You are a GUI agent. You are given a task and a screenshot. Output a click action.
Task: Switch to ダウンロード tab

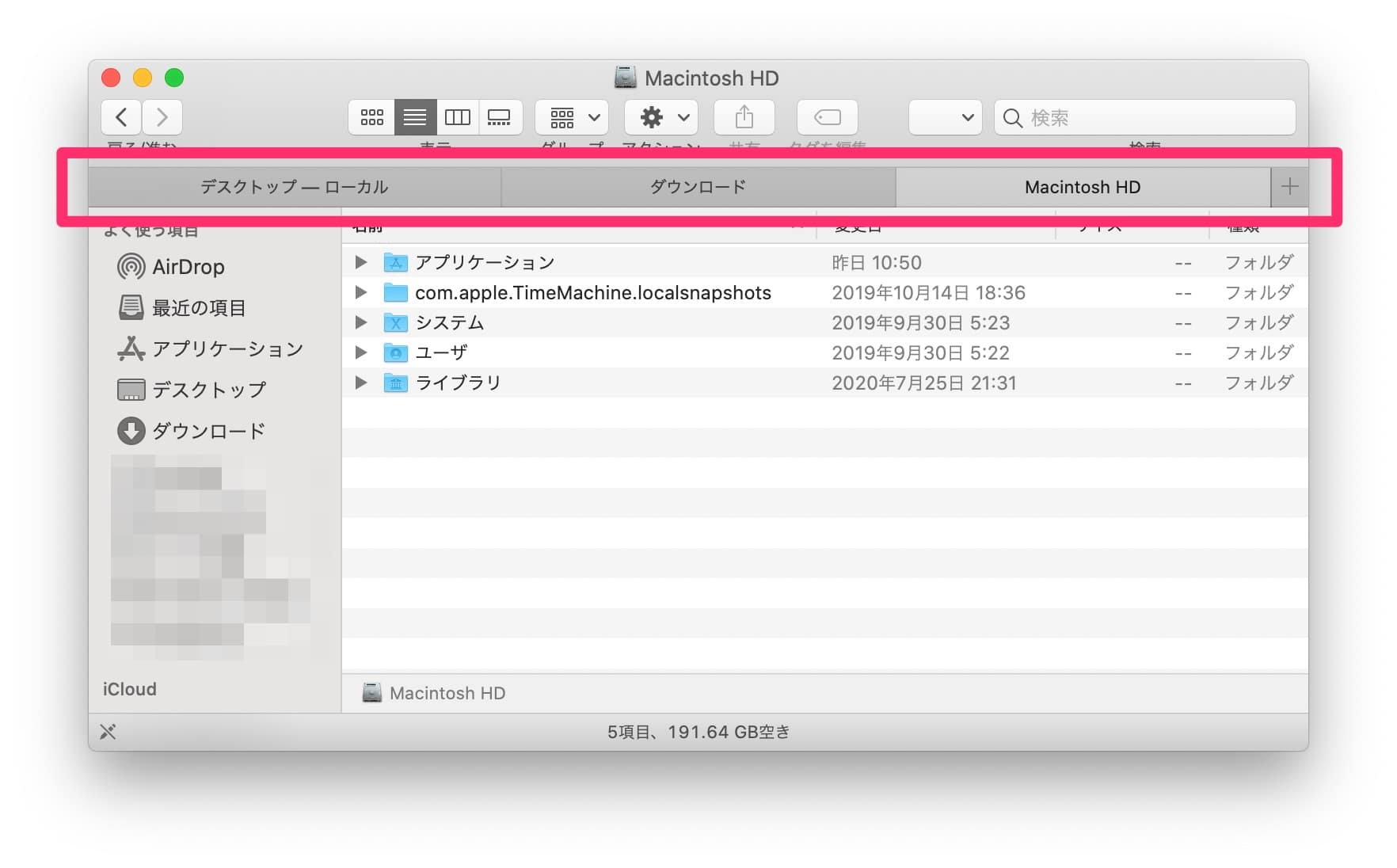click(698, 187)
